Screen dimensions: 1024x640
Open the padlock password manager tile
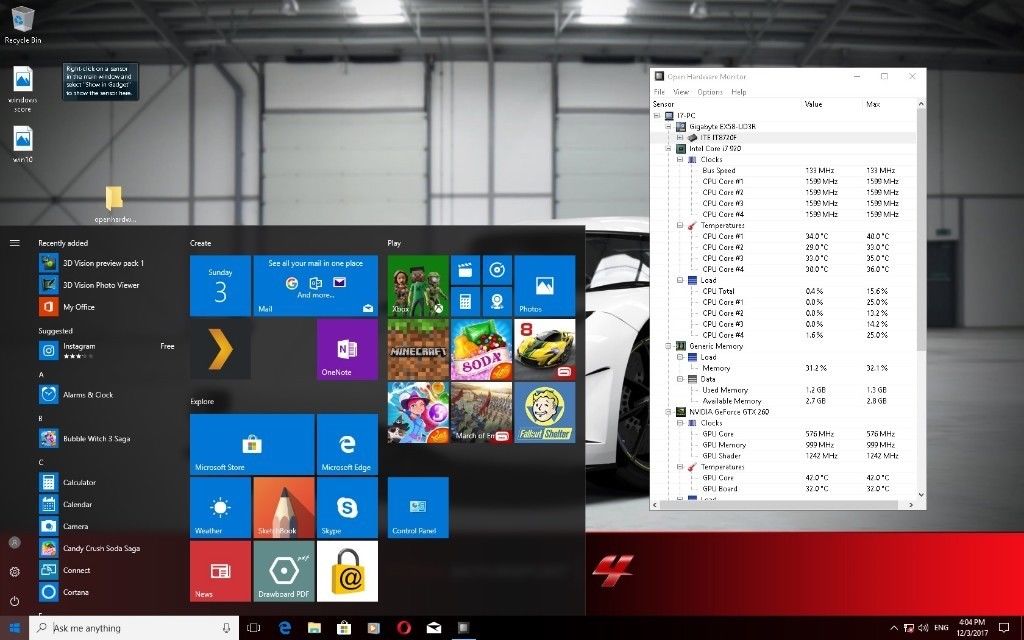(x=347, y=571)
